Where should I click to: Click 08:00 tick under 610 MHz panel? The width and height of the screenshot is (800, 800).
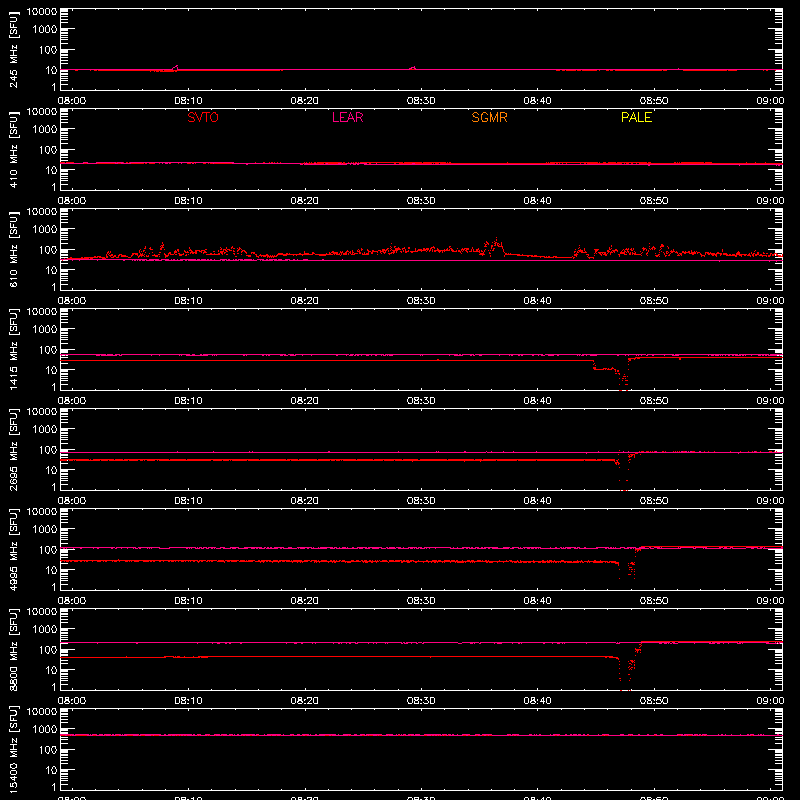72,301
